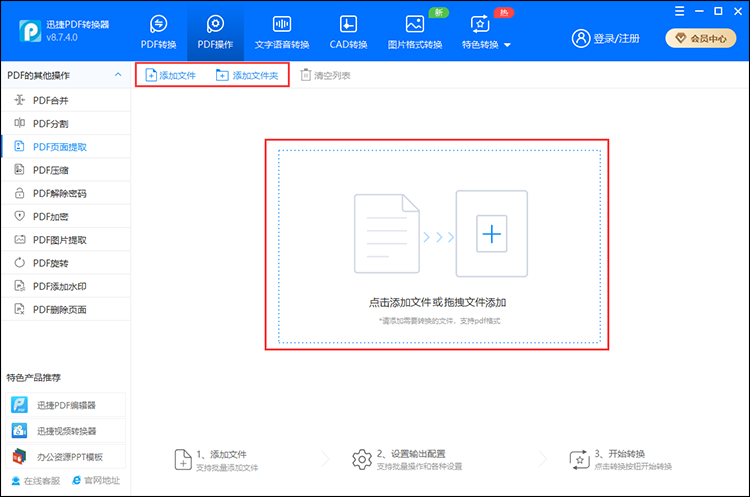750x497 pixels.
Task: Click the 添加文件夹 toolbar button
Action: 247,75
